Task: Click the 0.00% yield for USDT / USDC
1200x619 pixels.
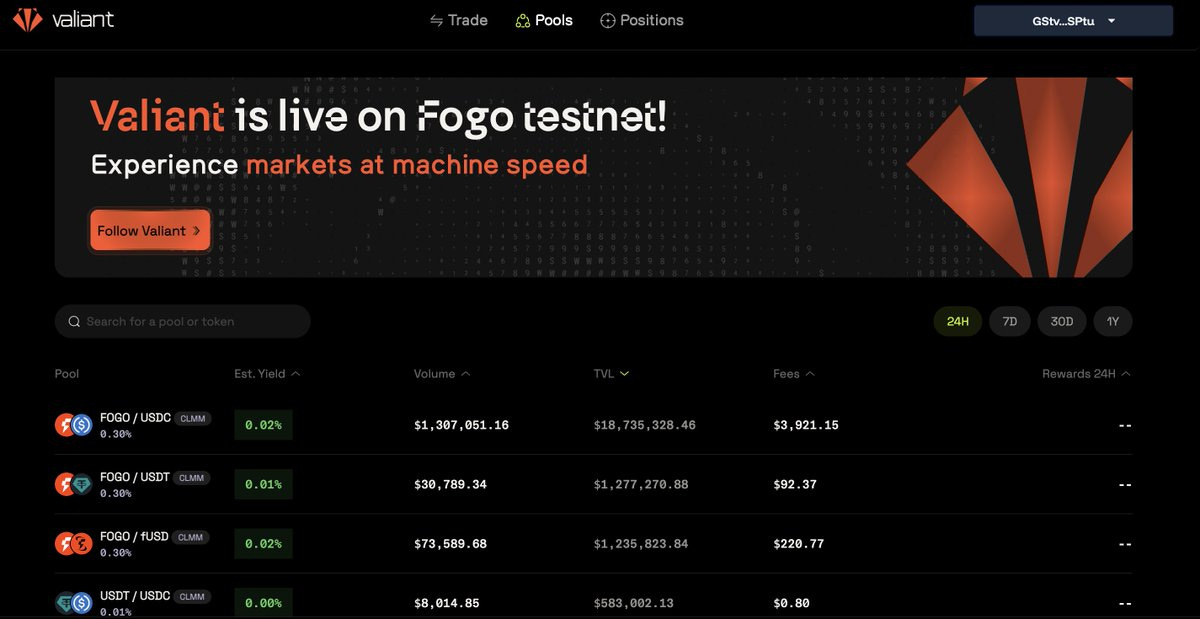Action: pos(263,603)
